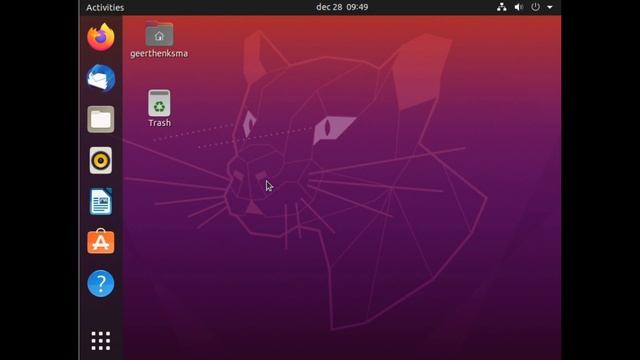Click the geerthenksma label text
Image resolution: width=640 pixels, height=360 pixels.
coord(159,53)
